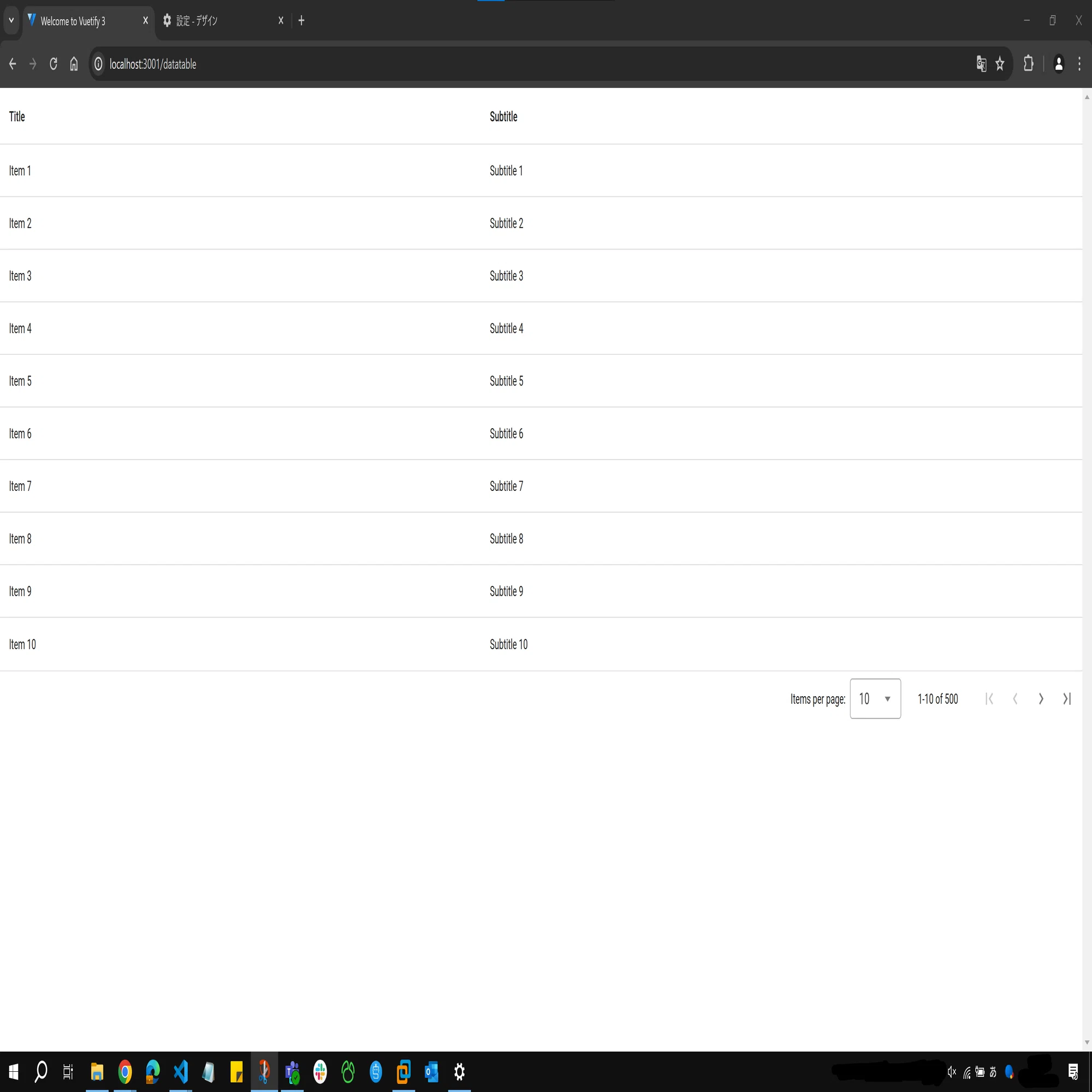Open tab search dropdown arrow
The width and height of the screenshot is (1092, 1092).
pos(11,21)
